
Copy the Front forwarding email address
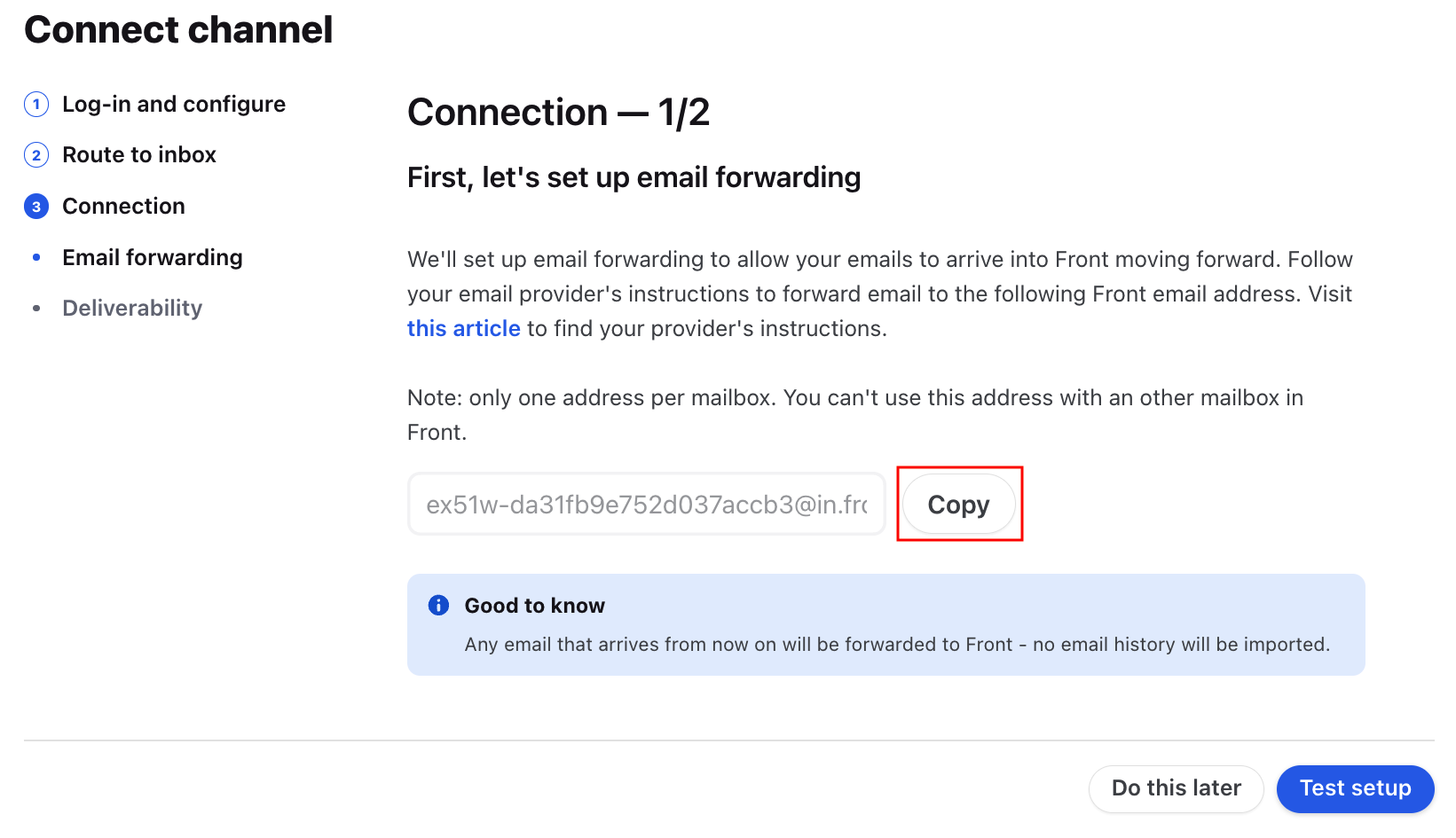pos(959,504)
